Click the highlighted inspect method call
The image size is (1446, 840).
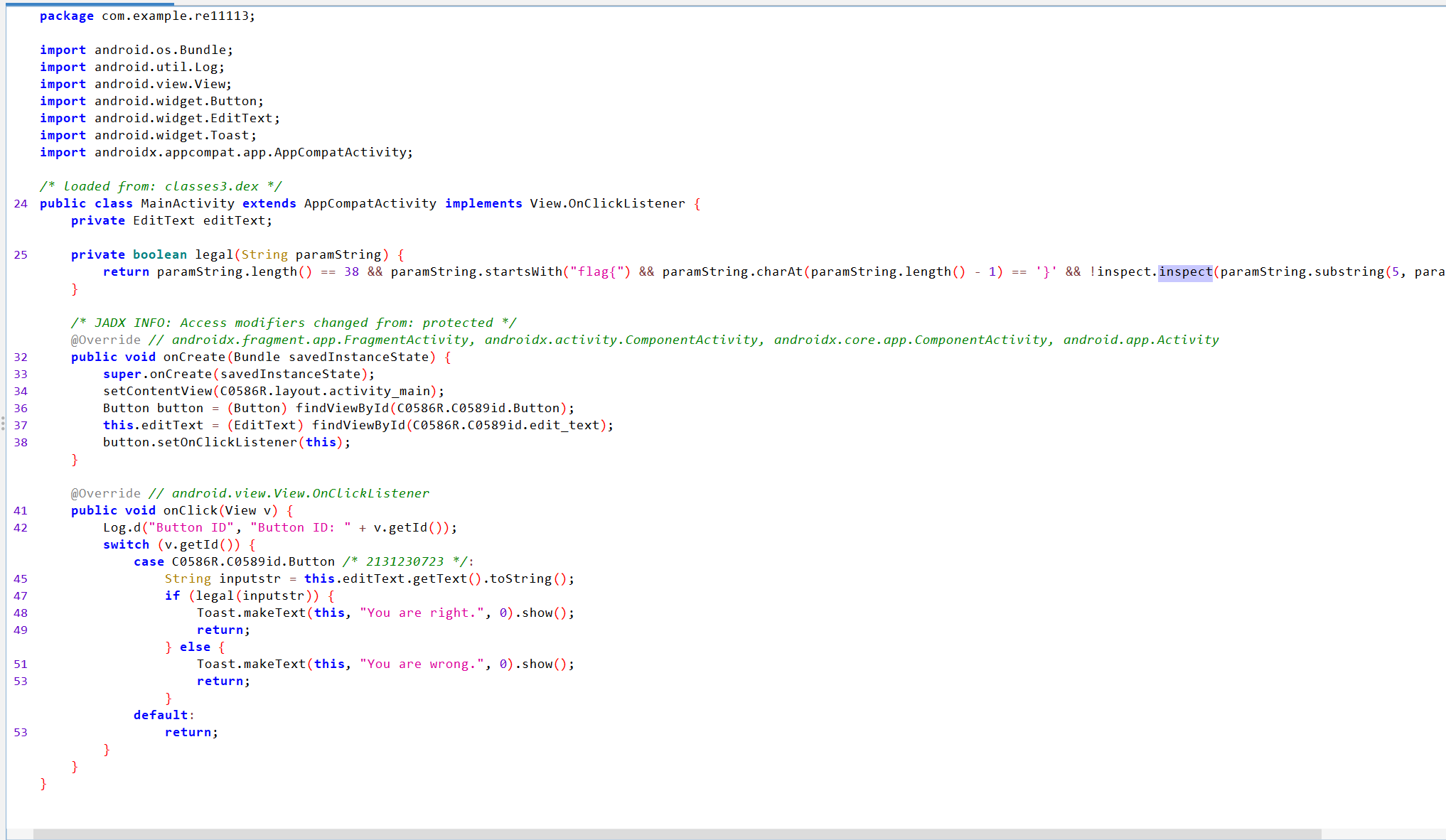click(1184, 271)
